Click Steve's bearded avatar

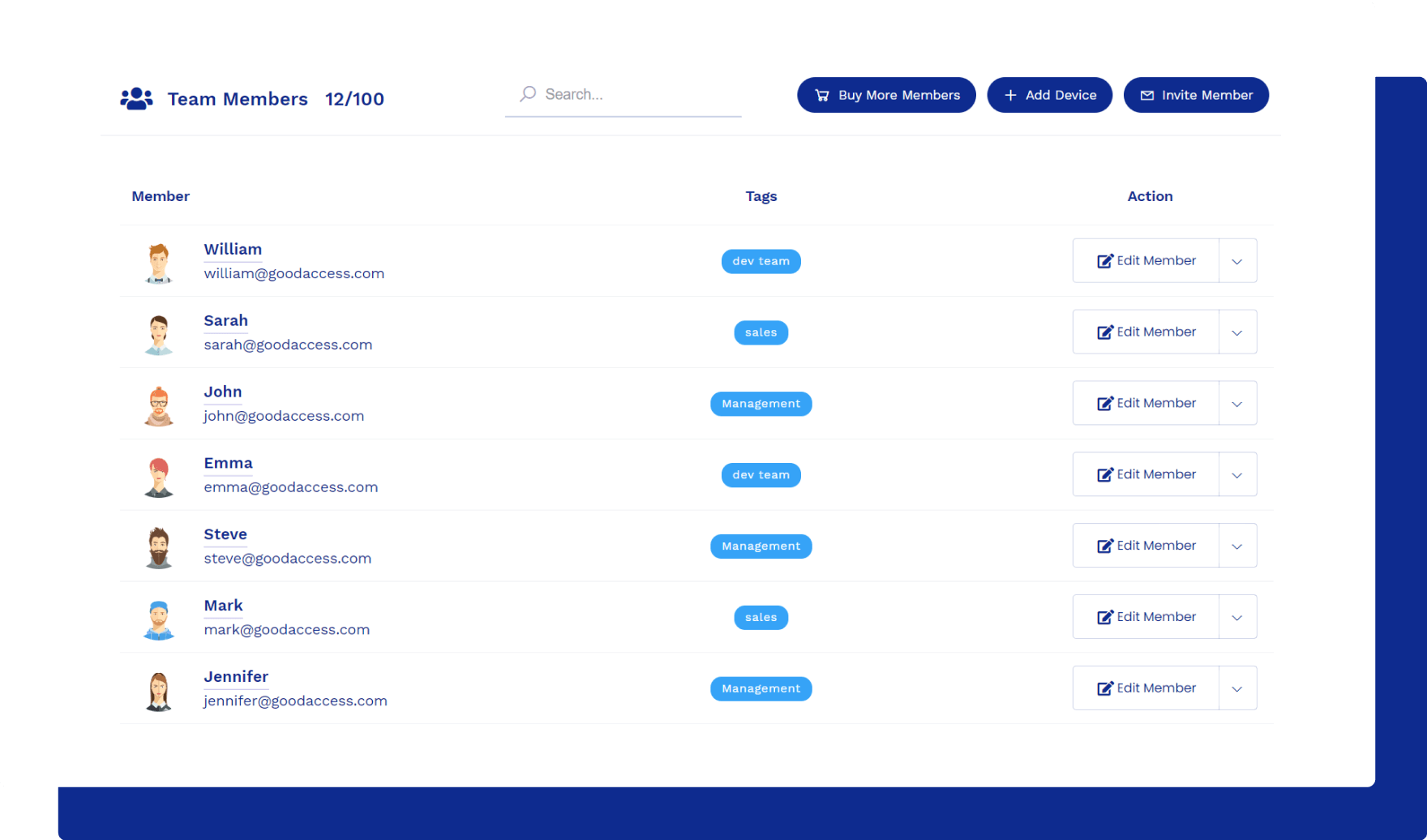coord(159,548)
